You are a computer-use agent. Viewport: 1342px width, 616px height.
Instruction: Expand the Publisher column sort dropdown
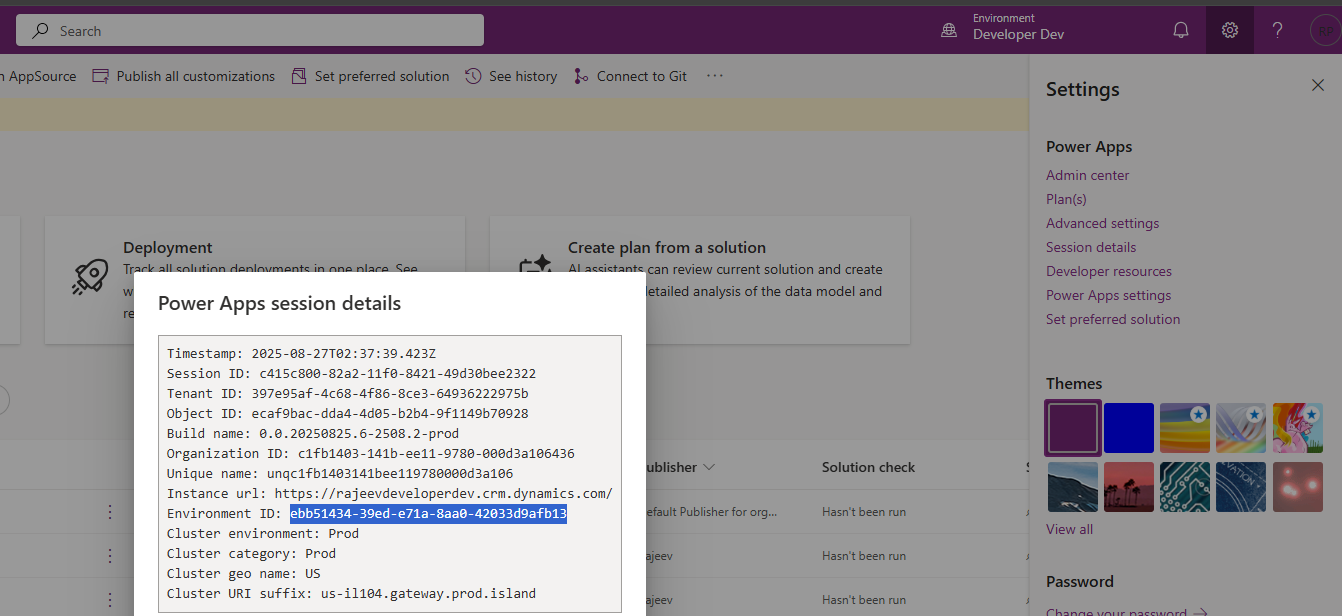710,467
